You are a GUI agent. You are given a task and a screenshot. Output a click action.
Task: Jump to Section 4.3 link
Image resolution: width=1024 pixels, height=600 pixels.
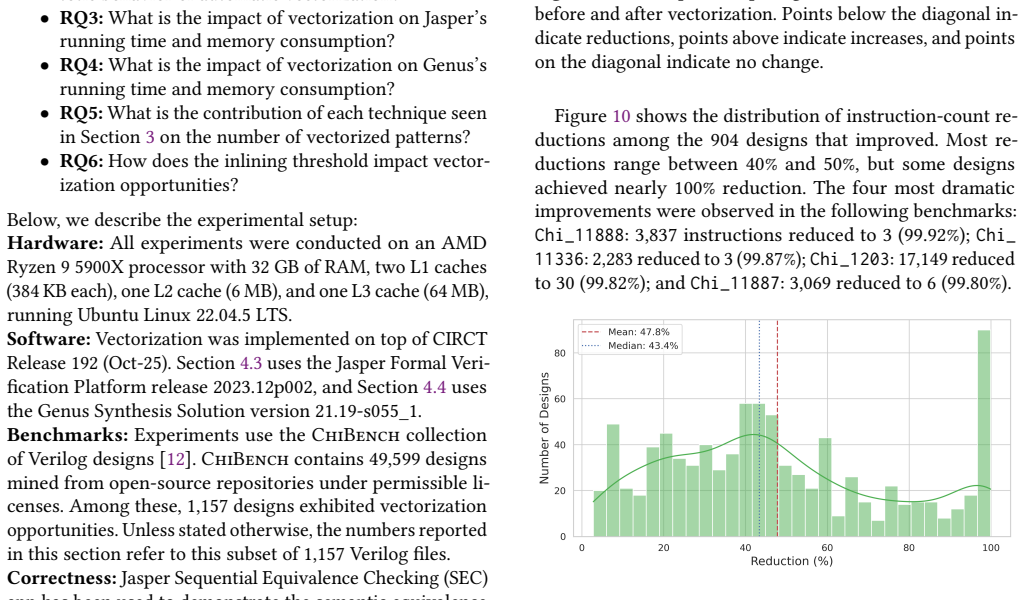(x=251, y=363)
